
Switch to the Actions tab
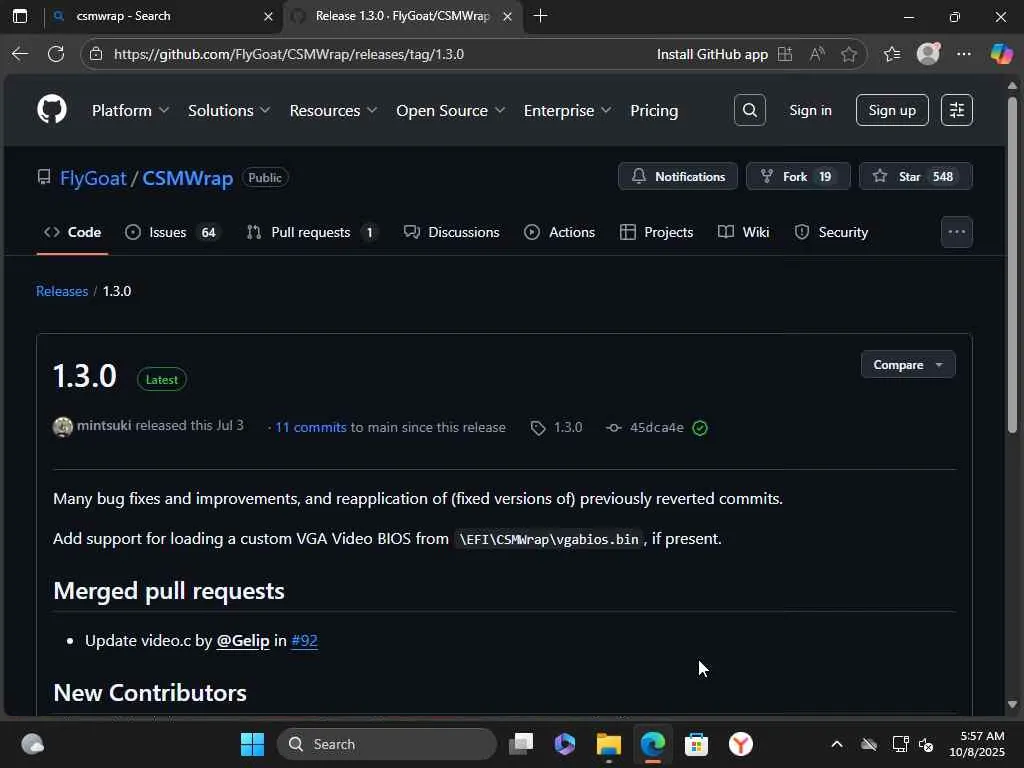pyautogui.click(x=560, y=232)
